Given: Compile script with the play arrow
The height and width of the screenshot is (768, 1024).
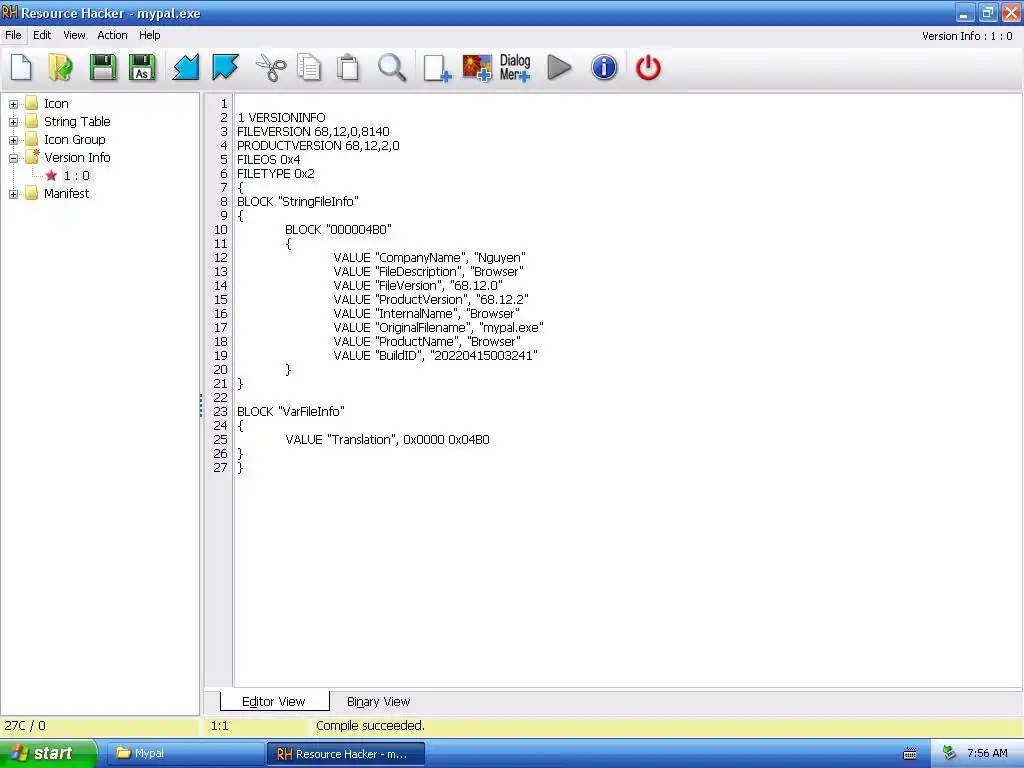Looking at the screenshot, I should 559,67.
